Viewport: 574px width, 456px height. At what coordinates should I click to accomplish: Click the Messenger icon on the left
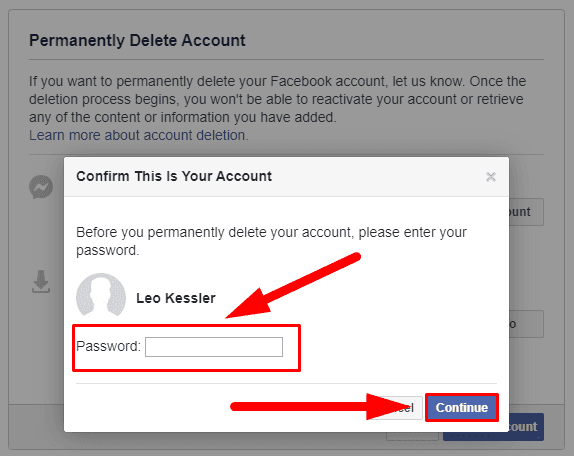pos(41,187)
